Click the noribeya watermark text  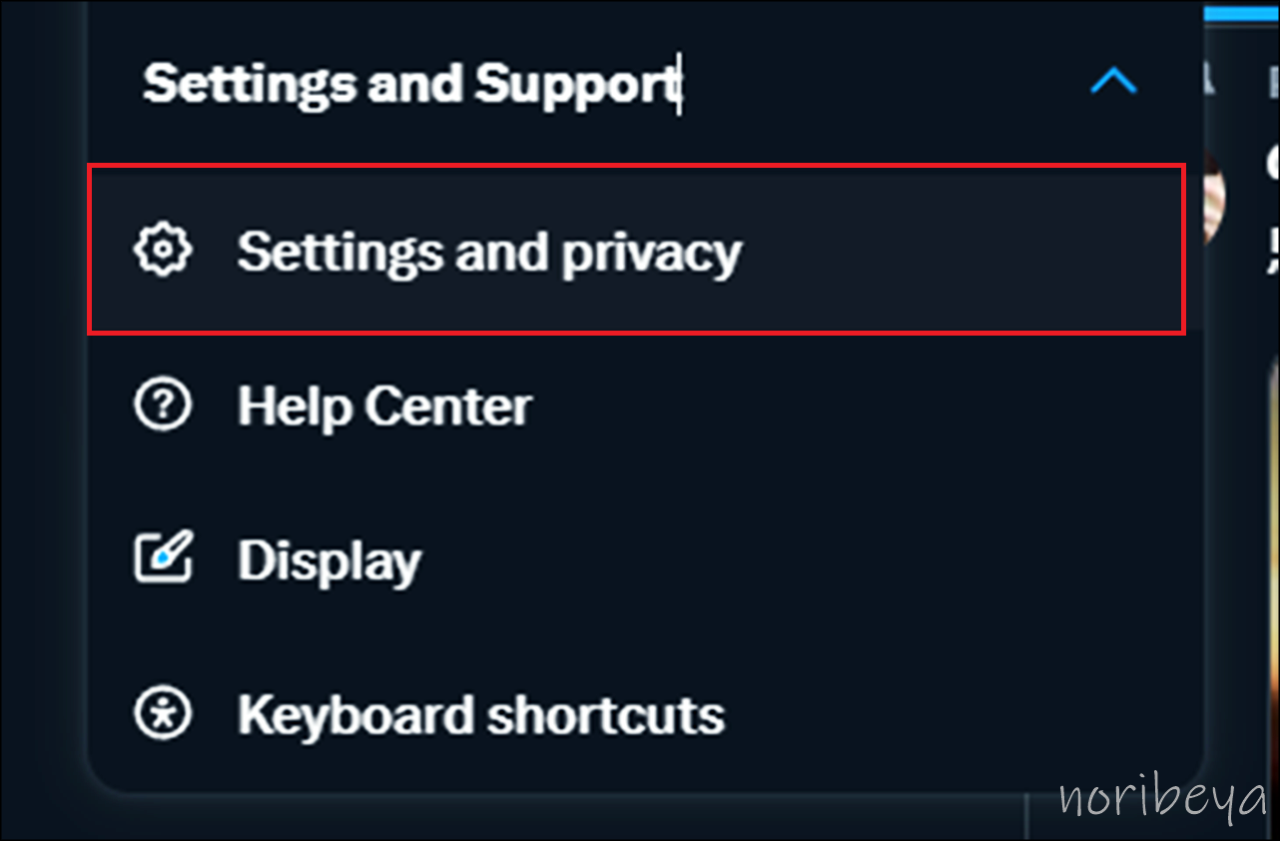1160,801
